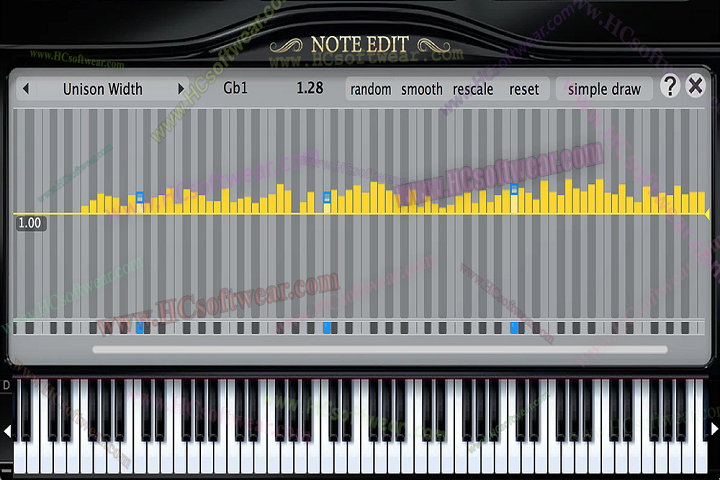Select the 1.28 note value field
The image size is (720, 480).
(310, 89)
